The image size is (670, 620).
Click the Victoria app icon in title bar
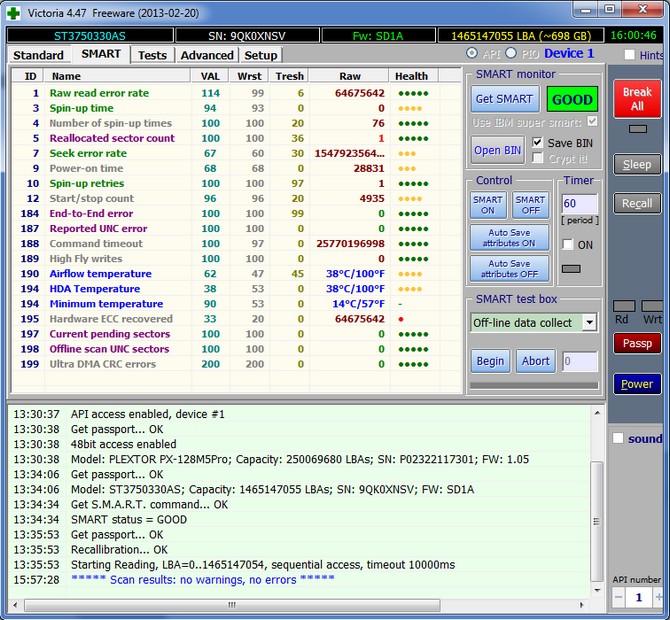pos(13,11)
